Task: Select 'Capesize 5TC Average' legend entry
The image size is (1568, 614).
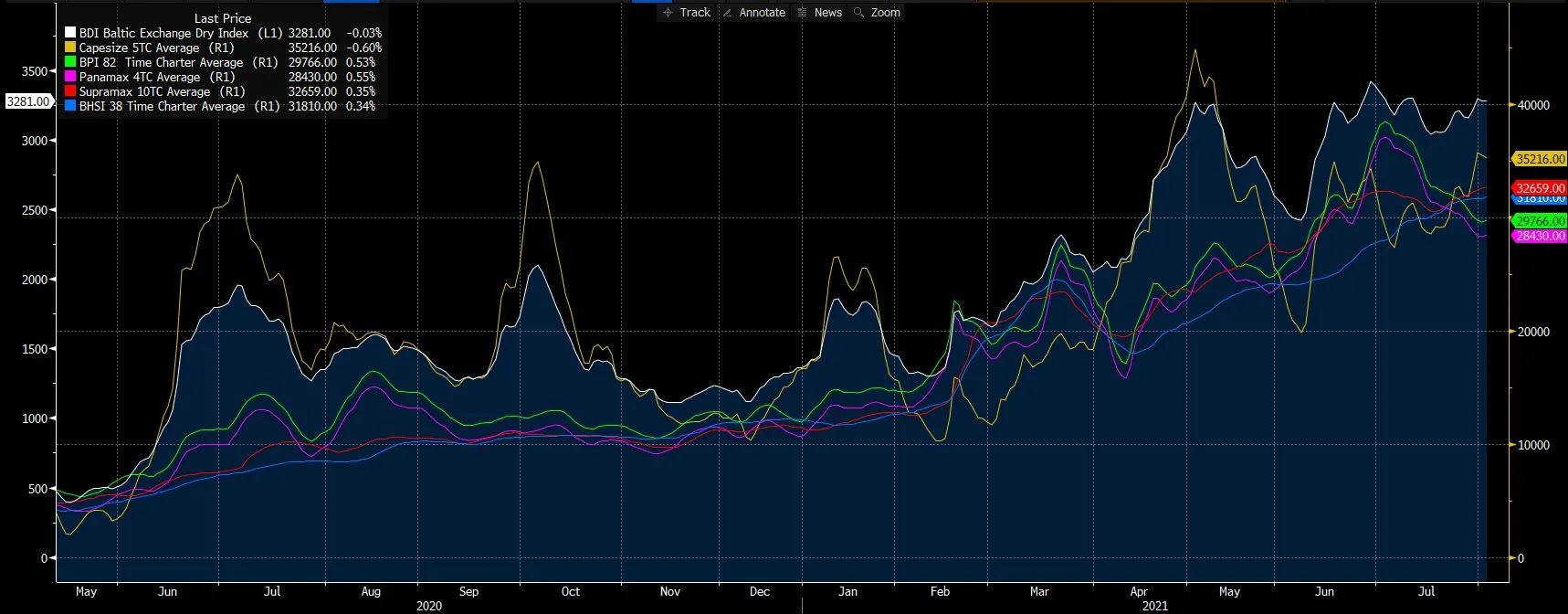Action: (x=139, y=48)
